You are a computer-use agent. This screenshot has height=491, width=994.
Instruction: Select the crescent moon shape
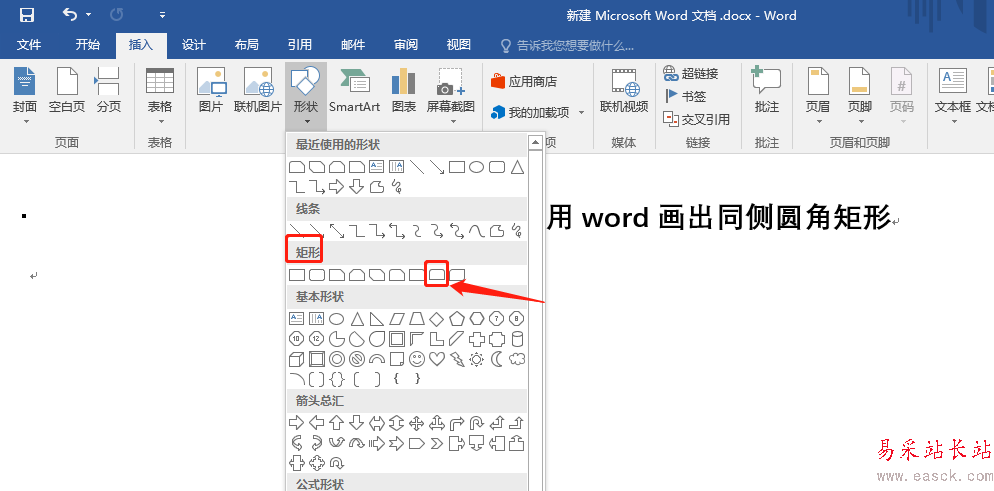click(x=496, y=359)
